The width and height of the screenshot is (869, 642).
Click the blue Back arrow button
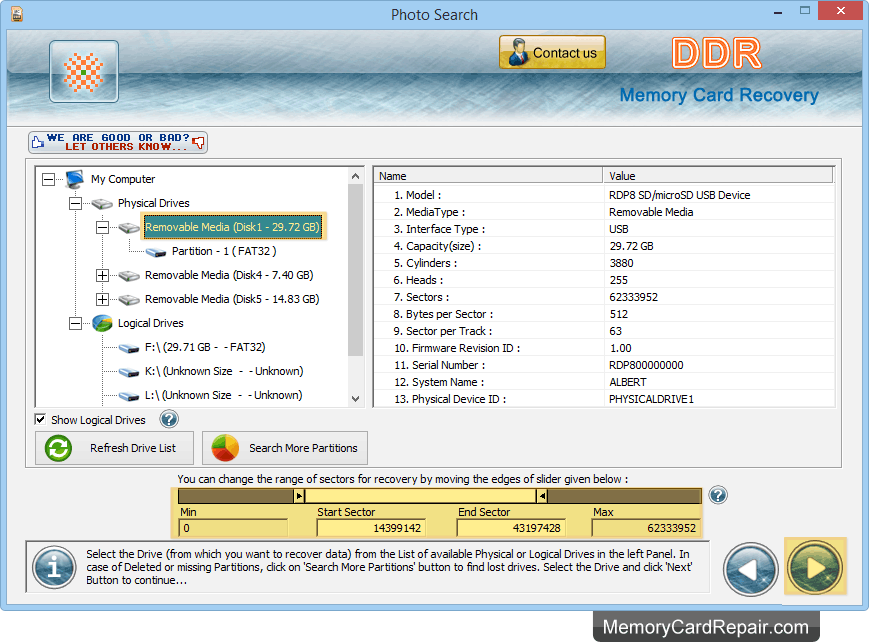tap(751, 568)
